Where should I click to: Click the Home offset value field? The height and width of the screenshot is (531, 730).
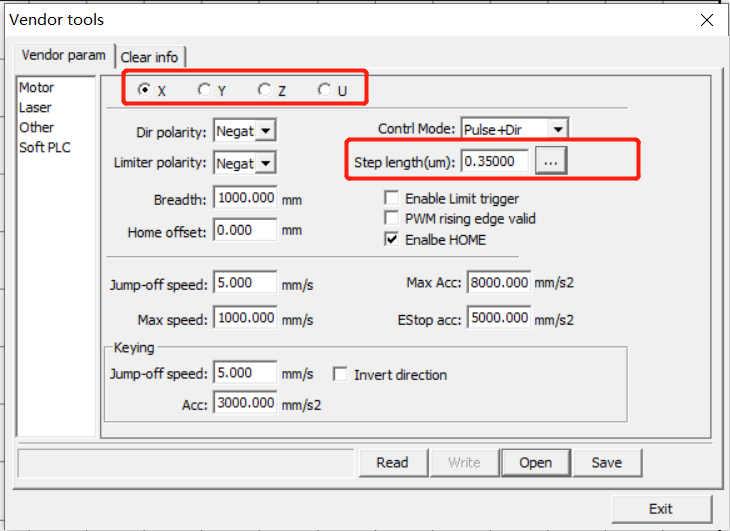[x=245, y=230]
